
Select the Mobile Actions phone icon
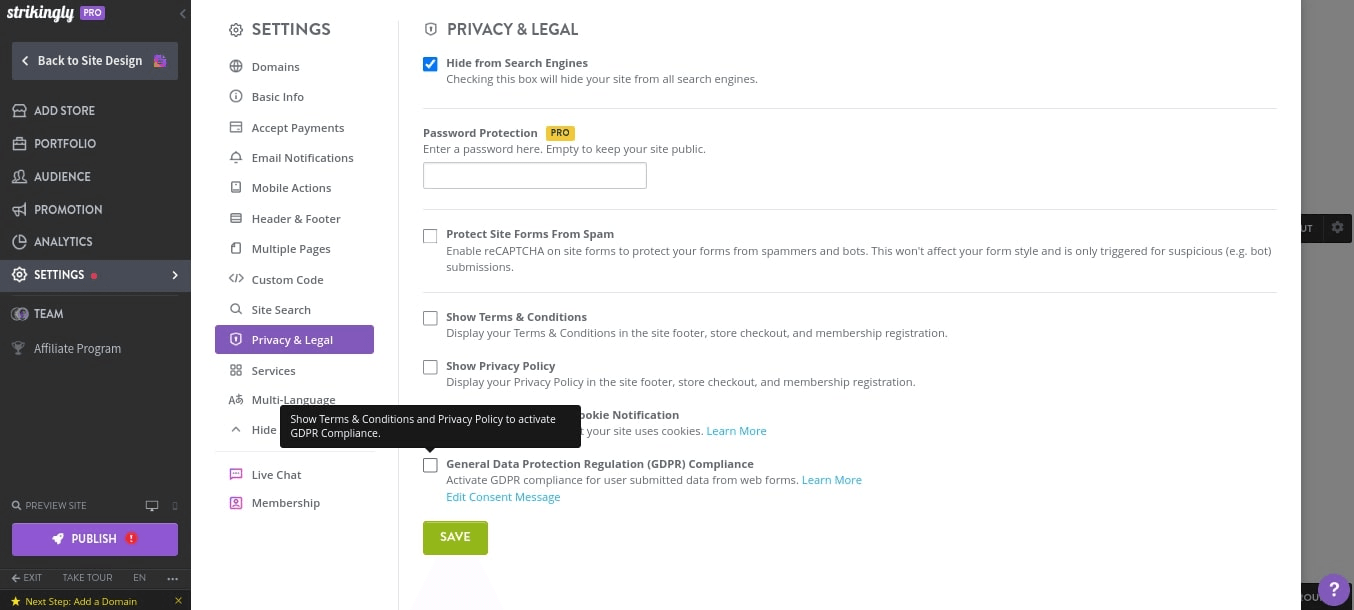click(236, 187)
